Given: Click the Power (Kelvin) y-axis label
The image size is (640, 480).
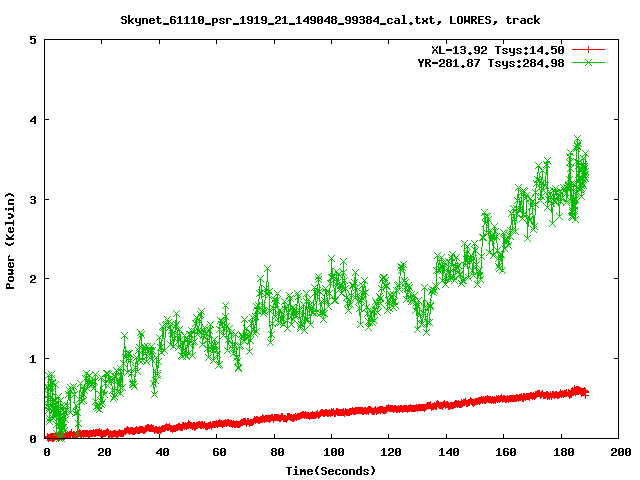Looking at the screenshot, I should (11, 239).
